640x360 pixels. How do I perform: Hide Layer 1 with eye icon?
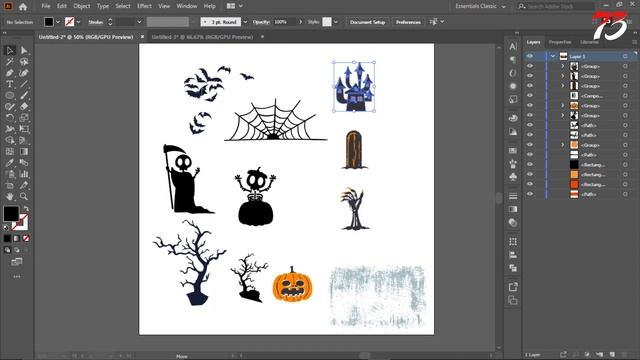point(530,56)
